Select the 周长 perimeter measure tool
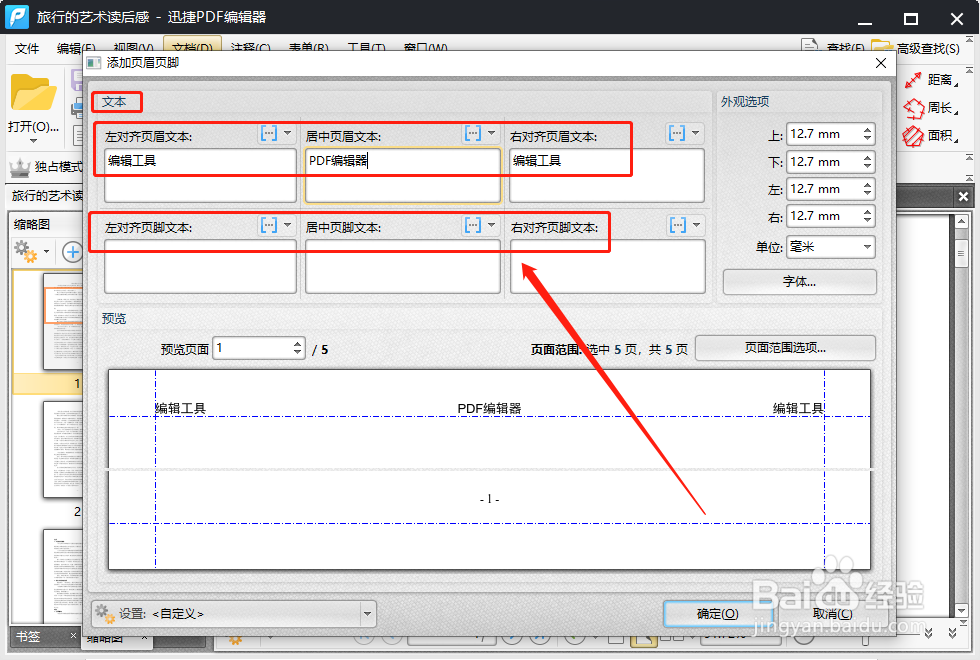This screenshot has width=980, height=660. (x=931, y=108)
